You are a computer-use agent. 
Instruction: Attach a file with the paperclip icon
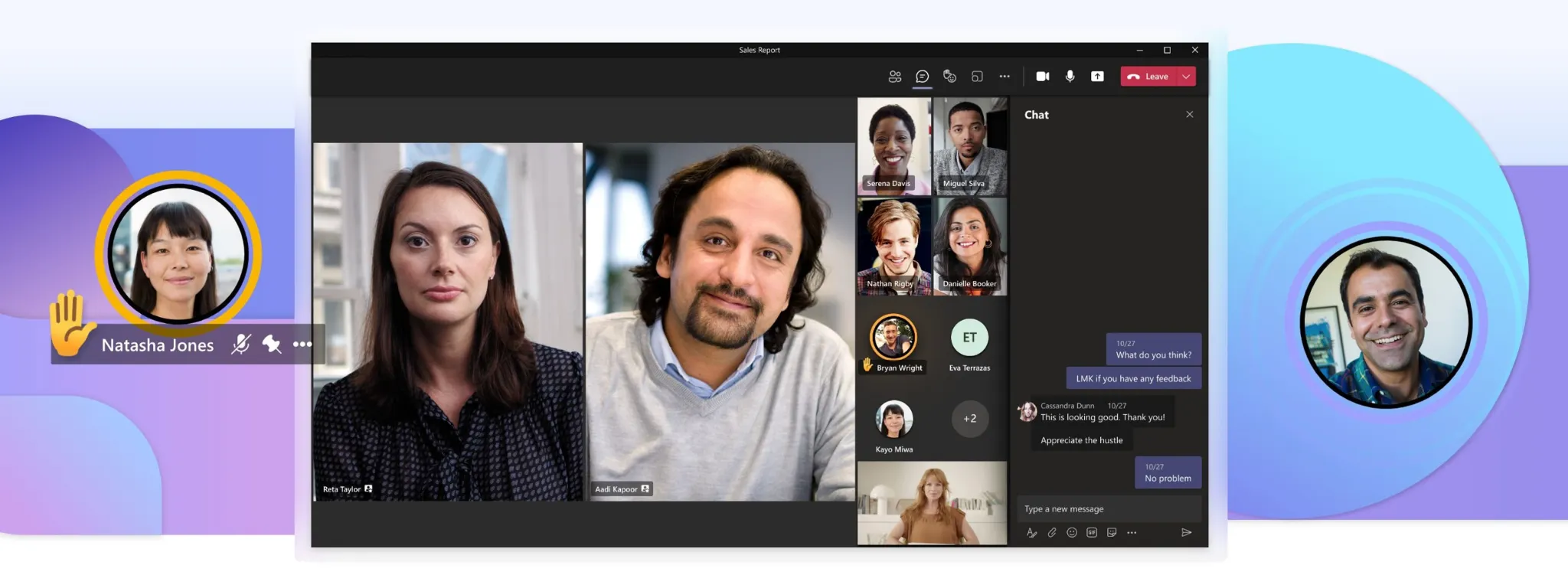coord(1052,533)
